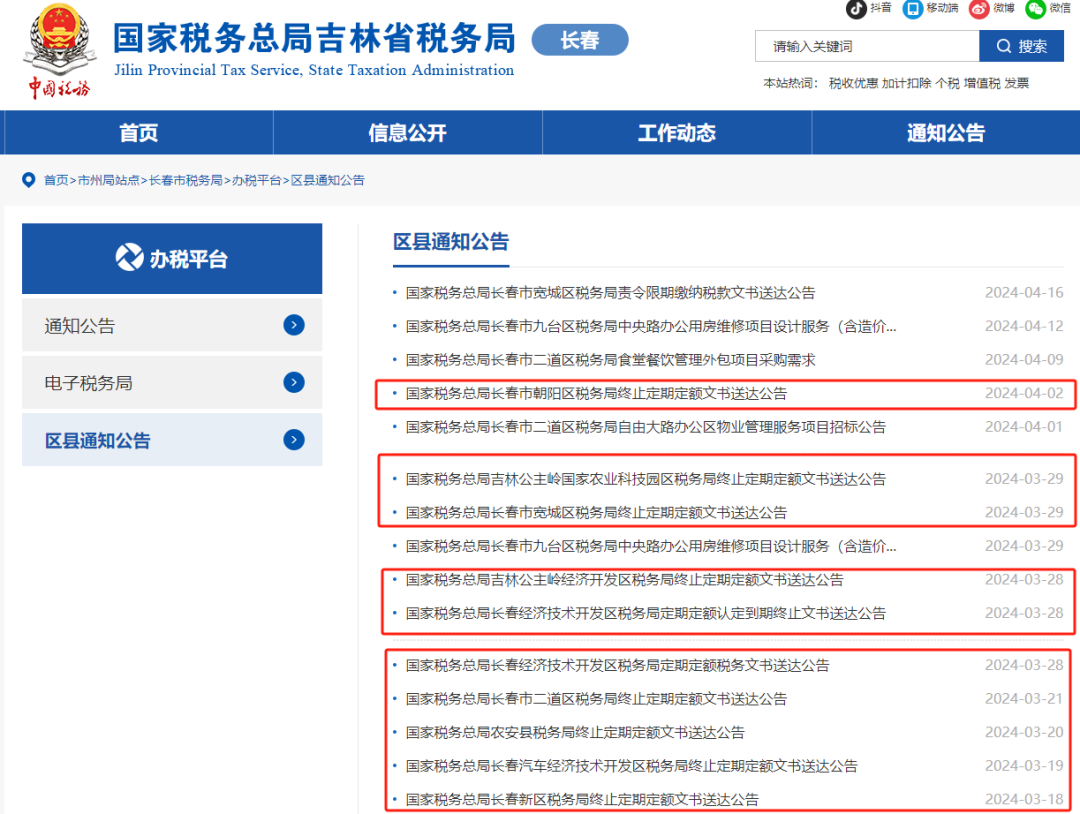This screenshot has width=1080, height=814.
Task: Click the 长春市税务局 breadcrumb link
Action: point(185,180)
